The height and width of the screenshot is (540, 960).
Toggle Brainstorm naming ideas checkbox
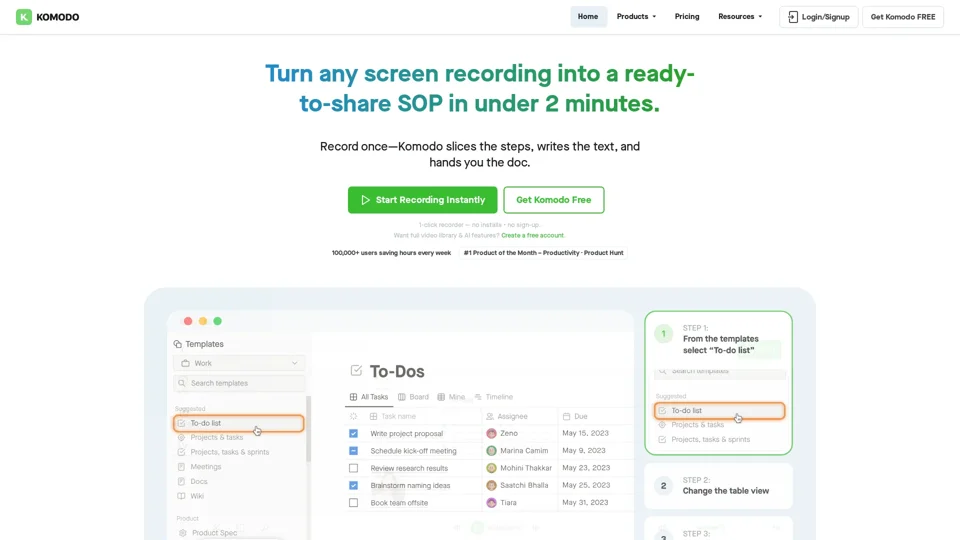tap(353, 486)
